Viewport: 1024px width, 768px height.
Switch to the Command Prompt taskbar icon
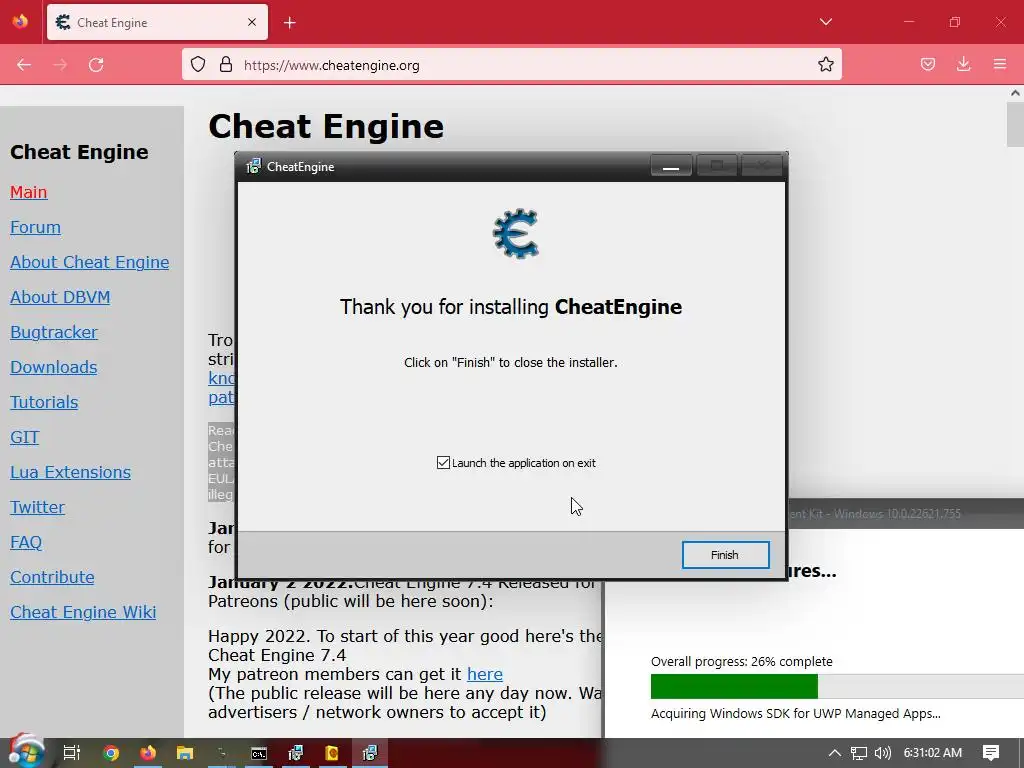point(259,753)
